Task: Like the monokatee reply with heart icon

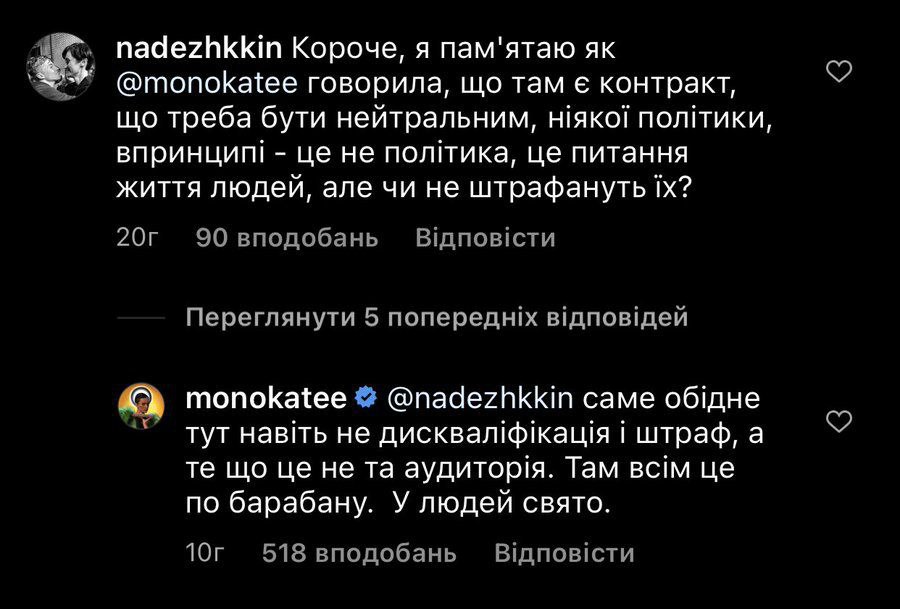Action: coord(842,422)
